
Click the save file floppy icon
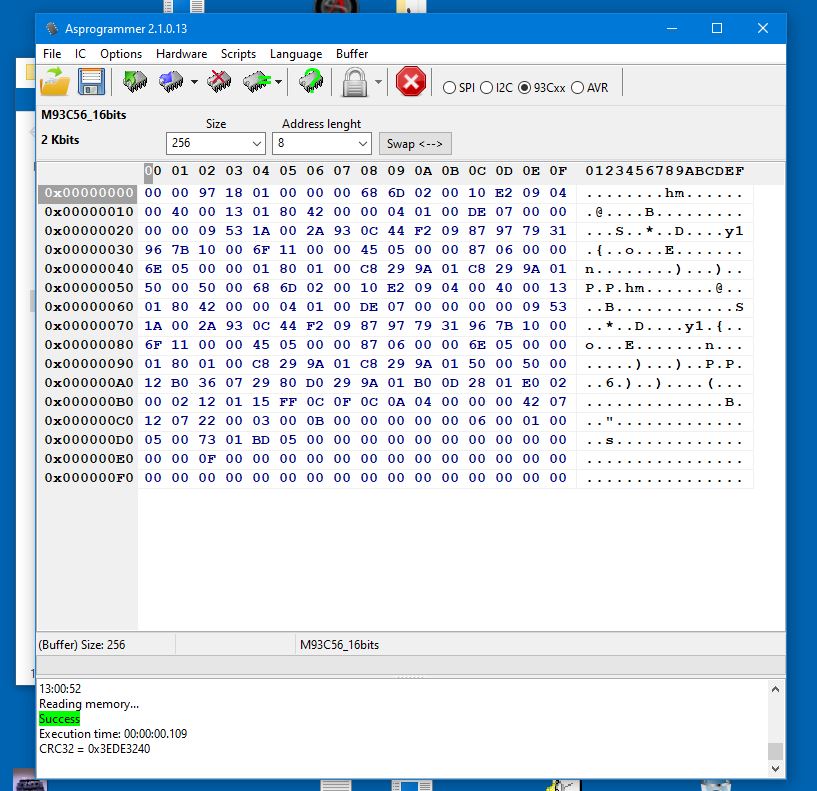pyautogui.click(x=91, y=82)
